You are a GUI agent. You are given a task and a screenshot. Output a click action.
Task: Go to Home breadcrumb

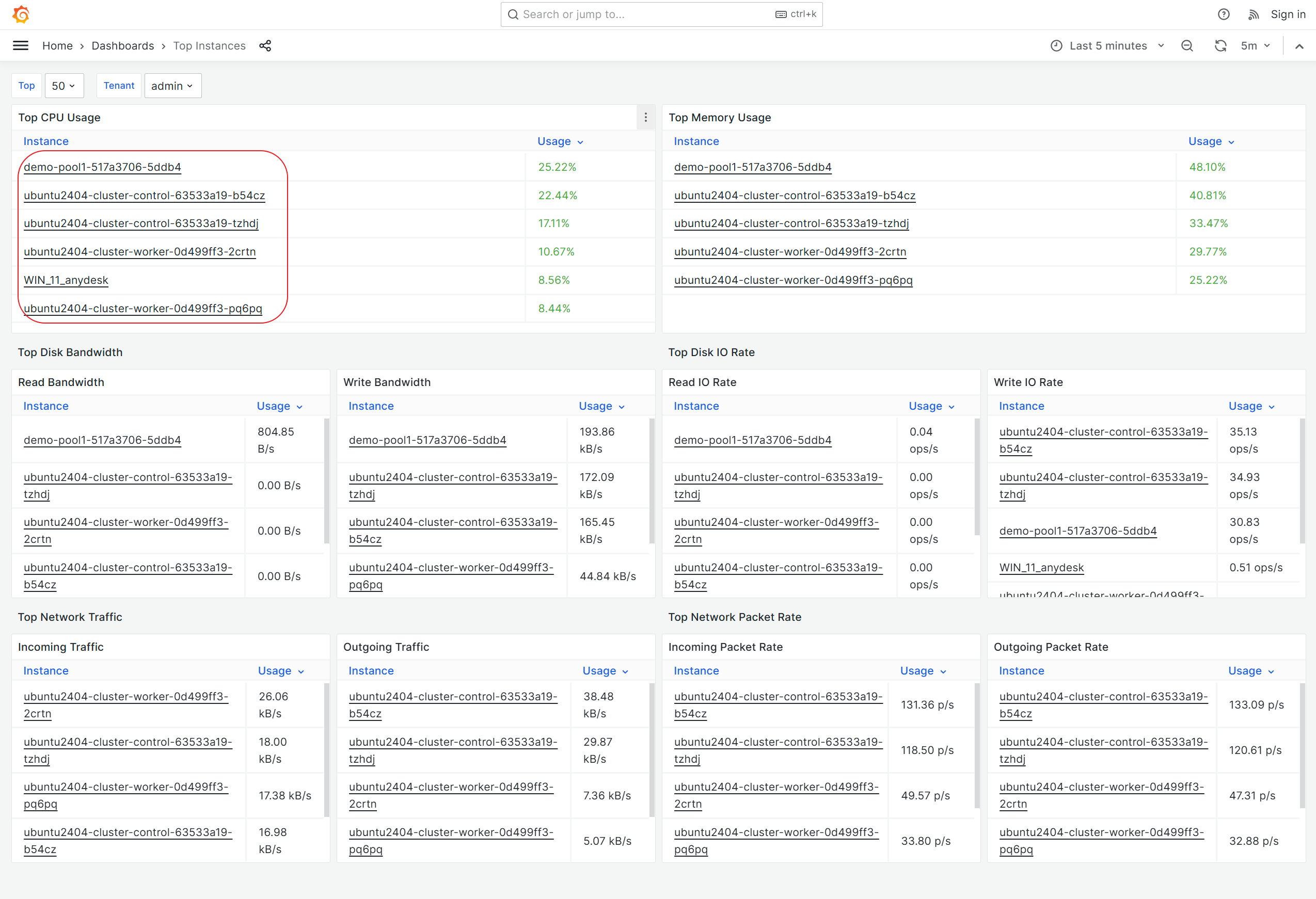[x=57, y=46]
